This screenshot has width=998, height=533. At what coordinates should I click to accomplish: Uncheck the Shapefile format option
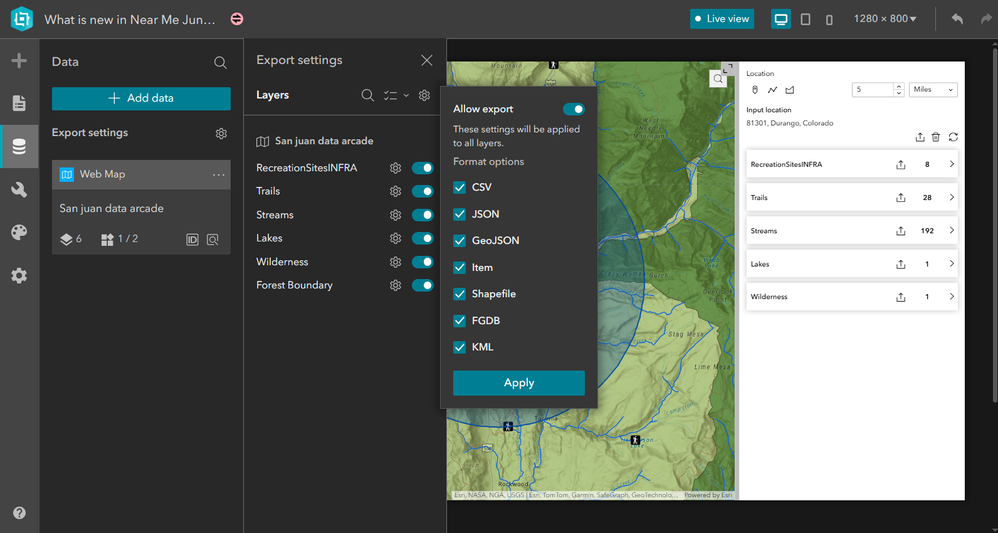(460, 294)
